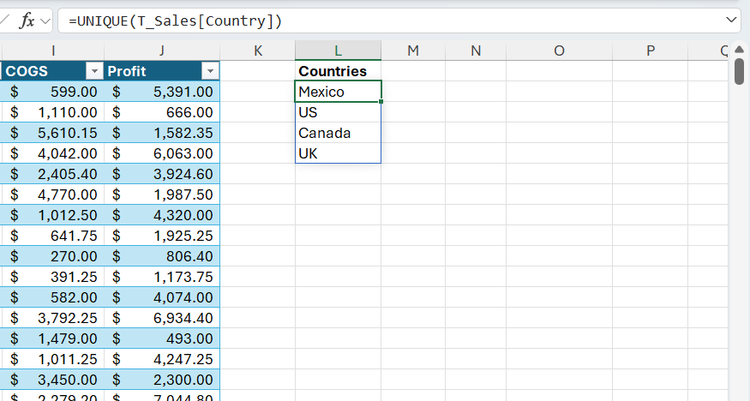This screenshot has width=750, height=401.
Task: Select COGS cell 5,610.15
Action: point(53,133)
